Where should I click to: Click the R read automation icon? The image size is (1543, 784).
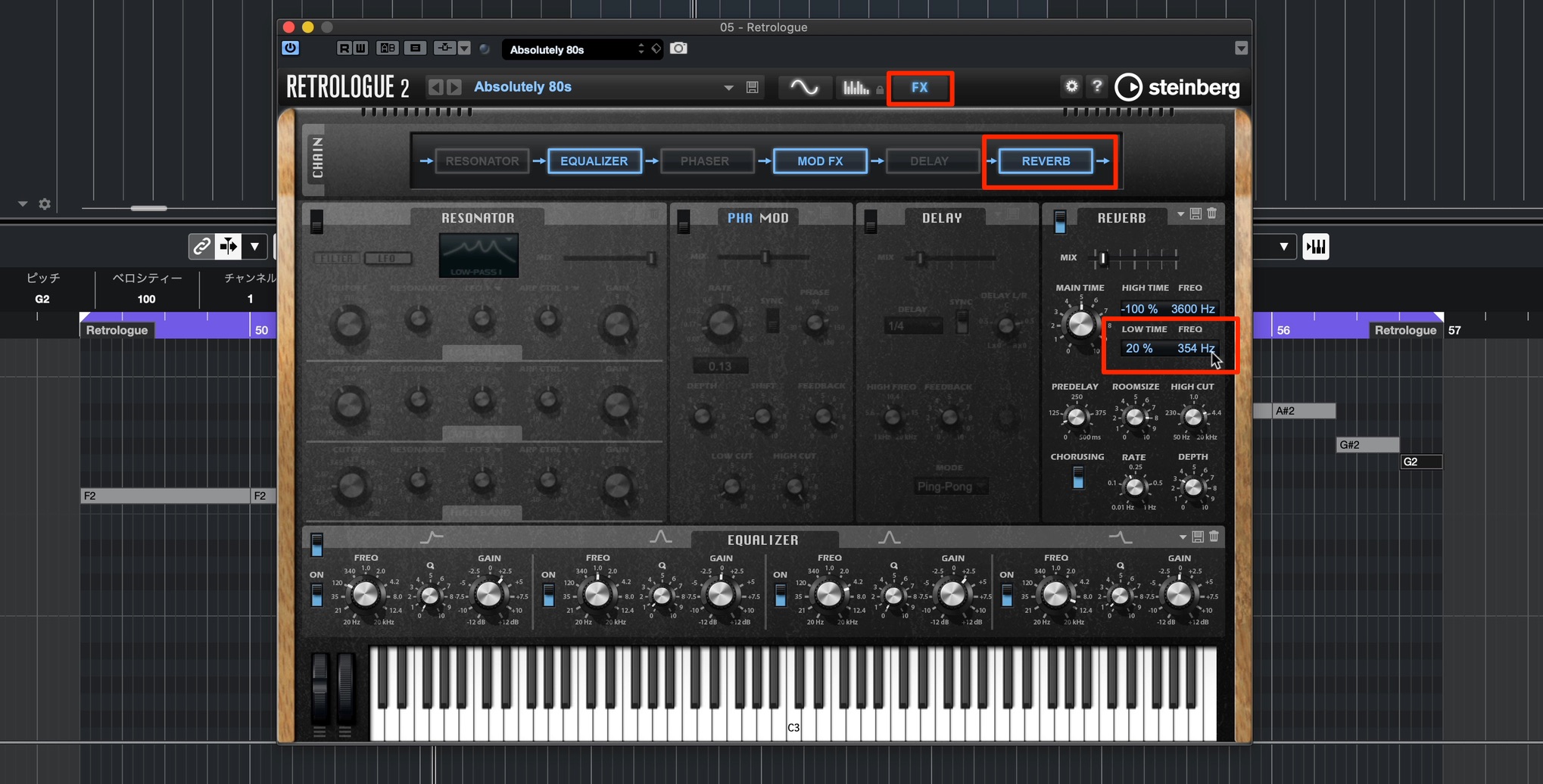[x=344, y=48]
